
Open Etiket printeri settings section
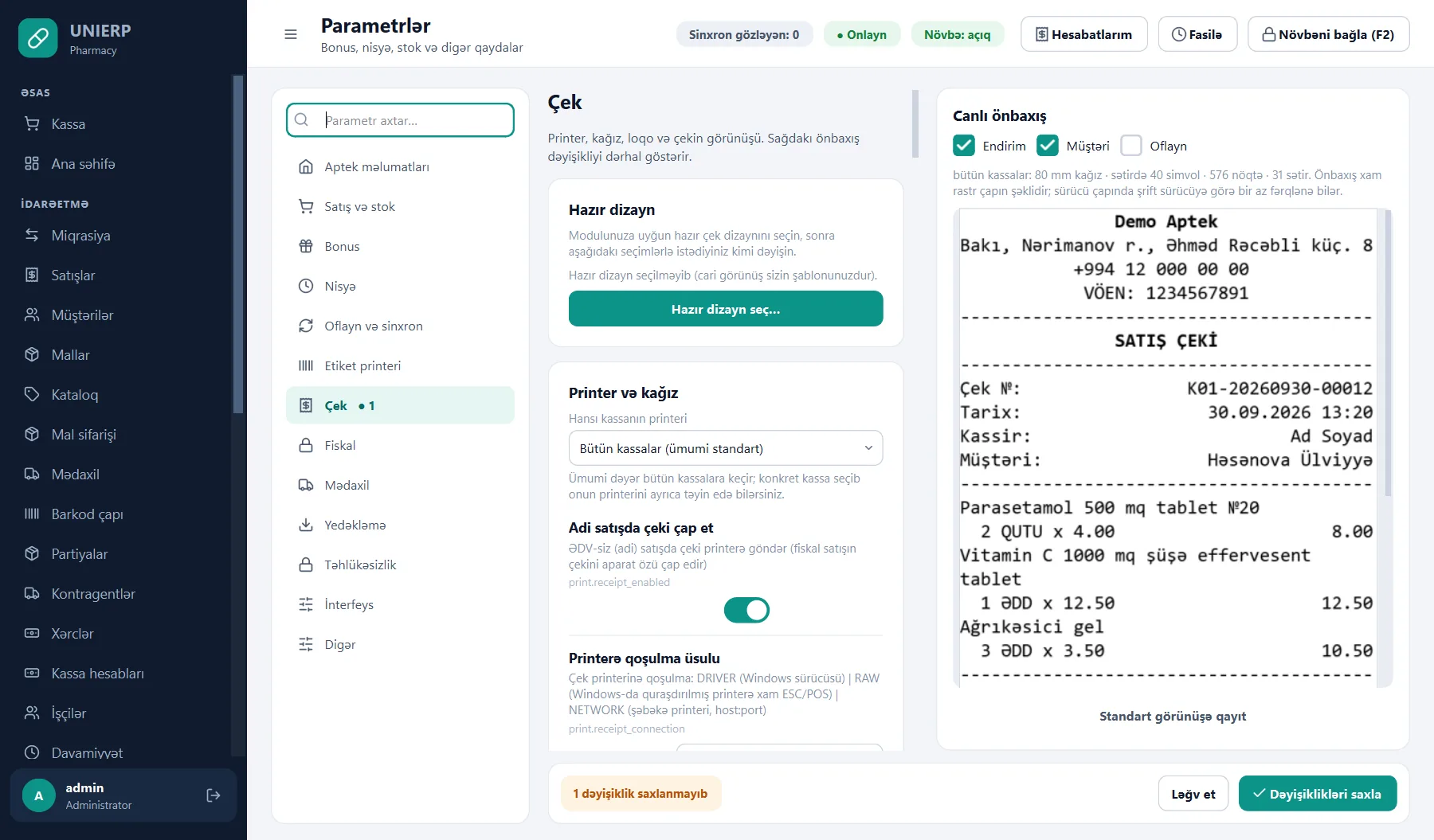(x=400, y=366)
